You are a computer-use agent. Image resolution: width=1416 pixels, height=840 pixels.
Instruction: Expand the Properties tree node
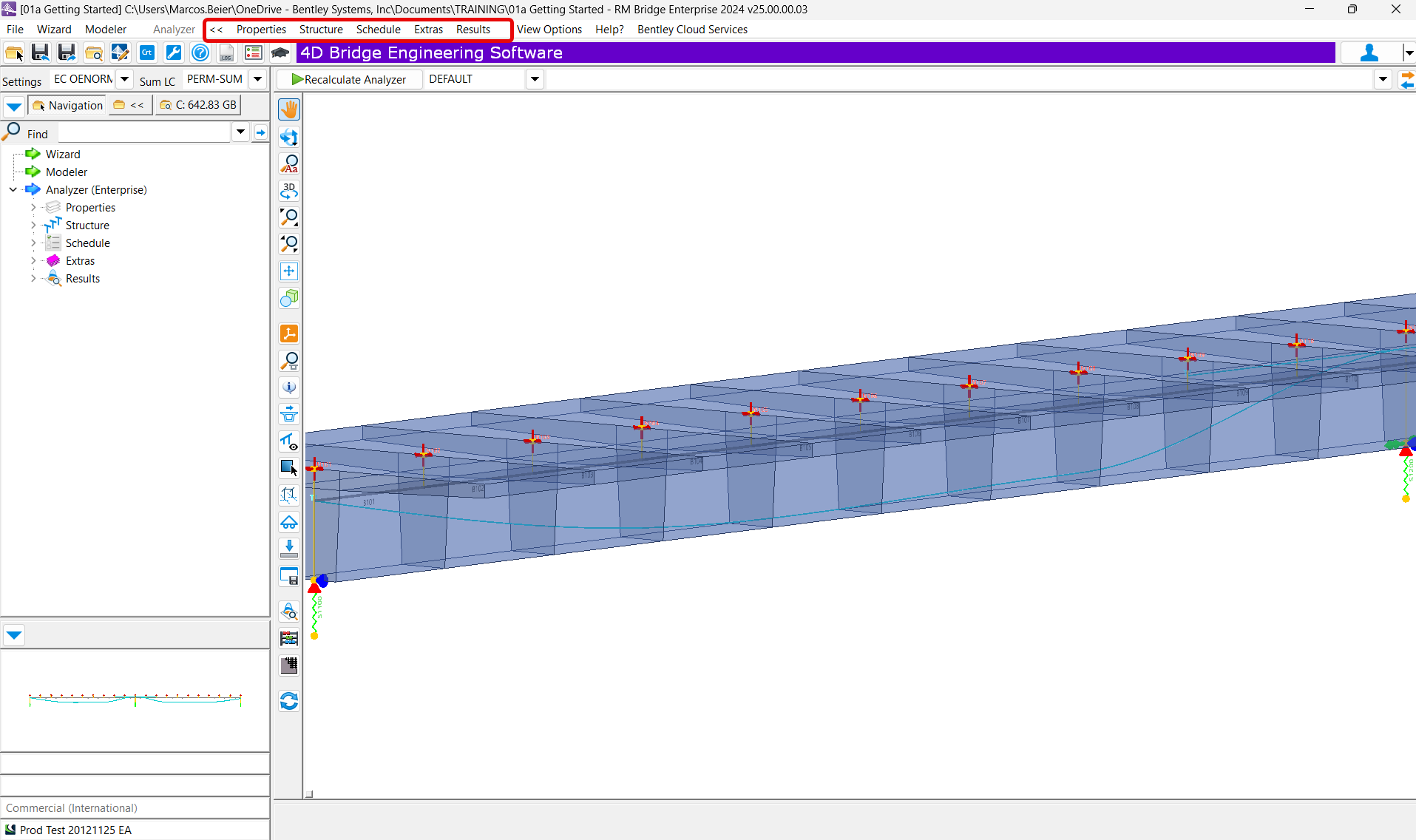click(33, 208)
